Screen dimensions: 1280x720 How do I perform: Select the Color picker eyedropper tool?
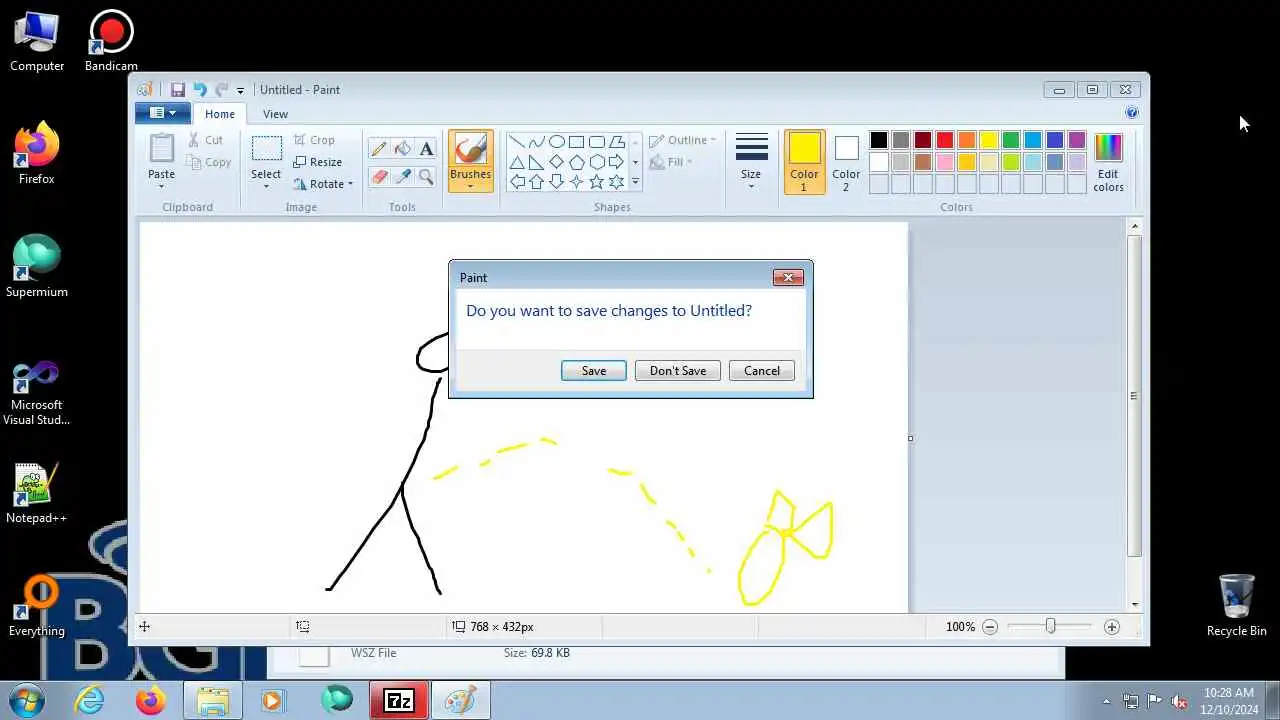pos(403,177)
